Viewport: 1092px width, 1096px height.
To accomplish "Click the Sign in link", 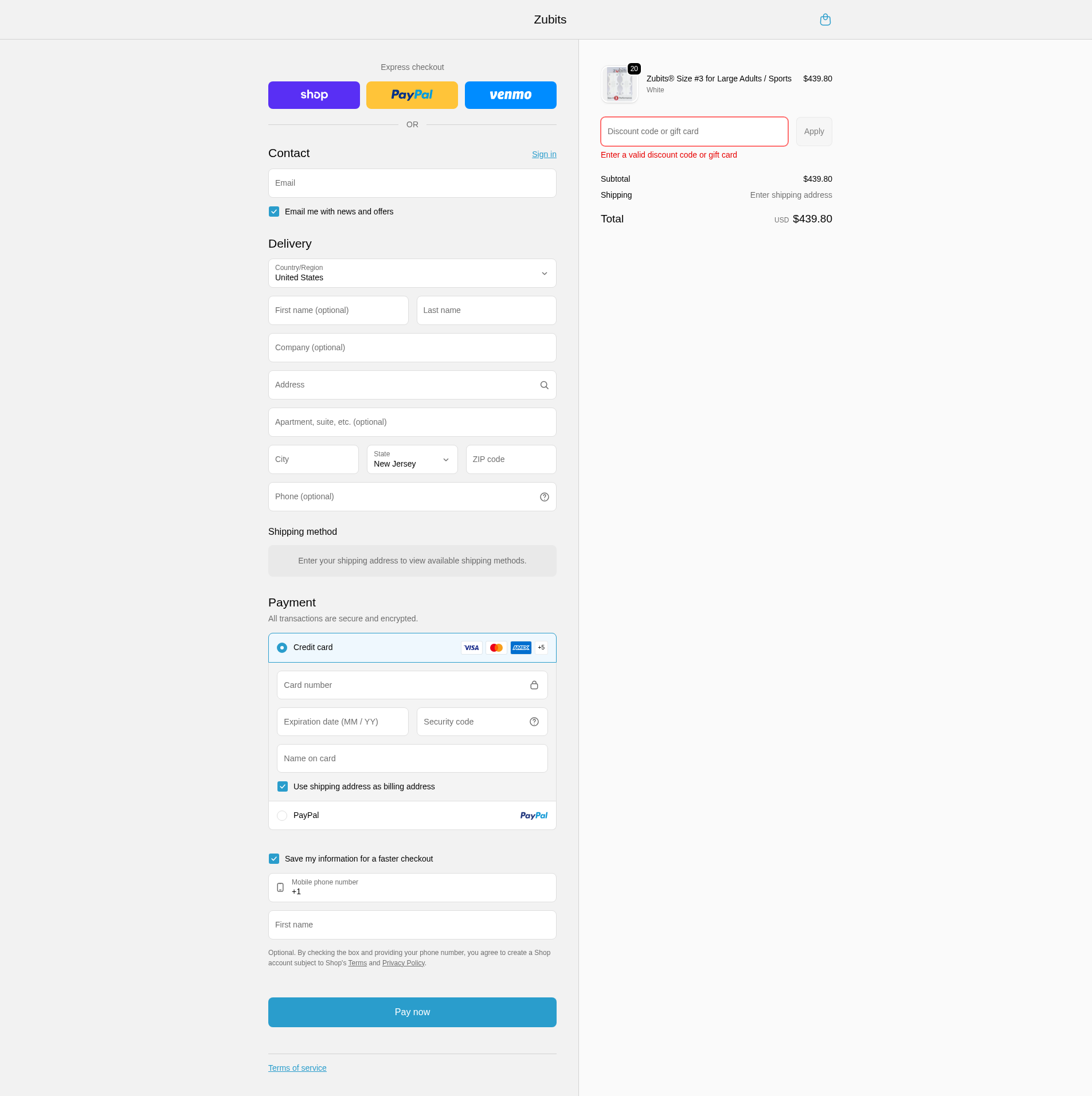I will click(543, 155).
